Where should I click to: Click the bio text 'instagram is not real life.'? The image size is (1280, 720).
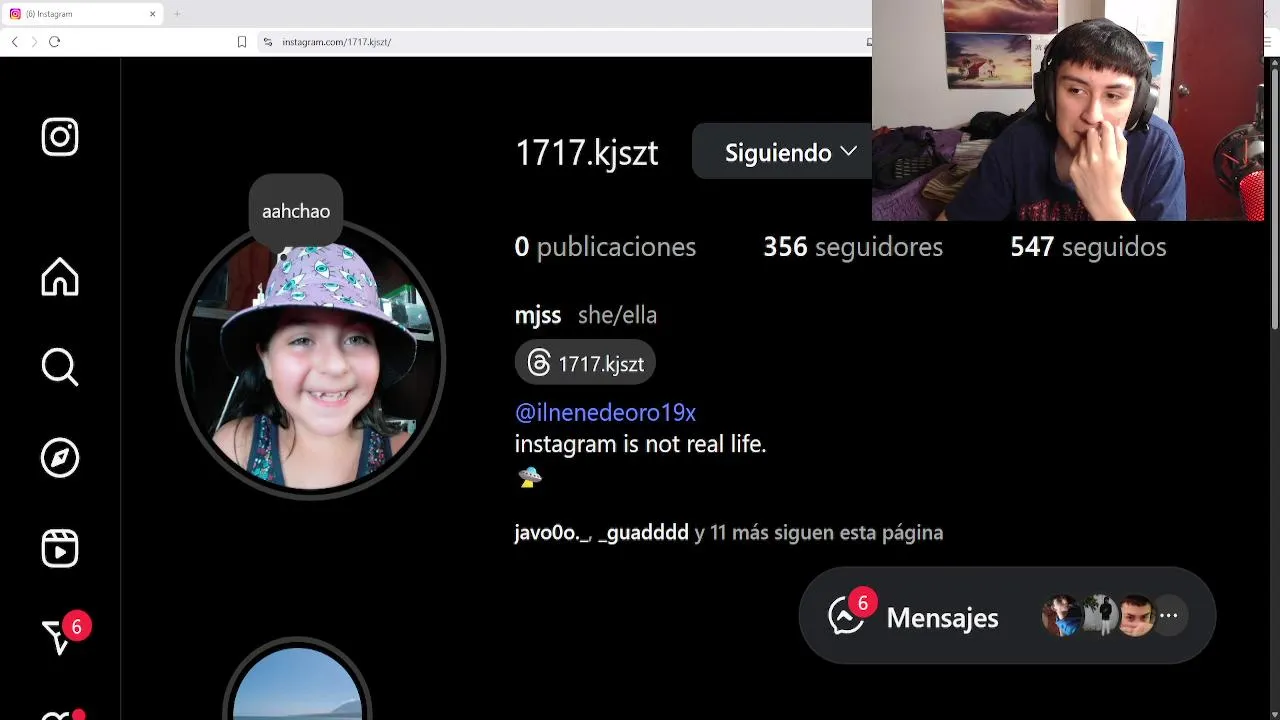pyautogui.click(x=640, y=444)
